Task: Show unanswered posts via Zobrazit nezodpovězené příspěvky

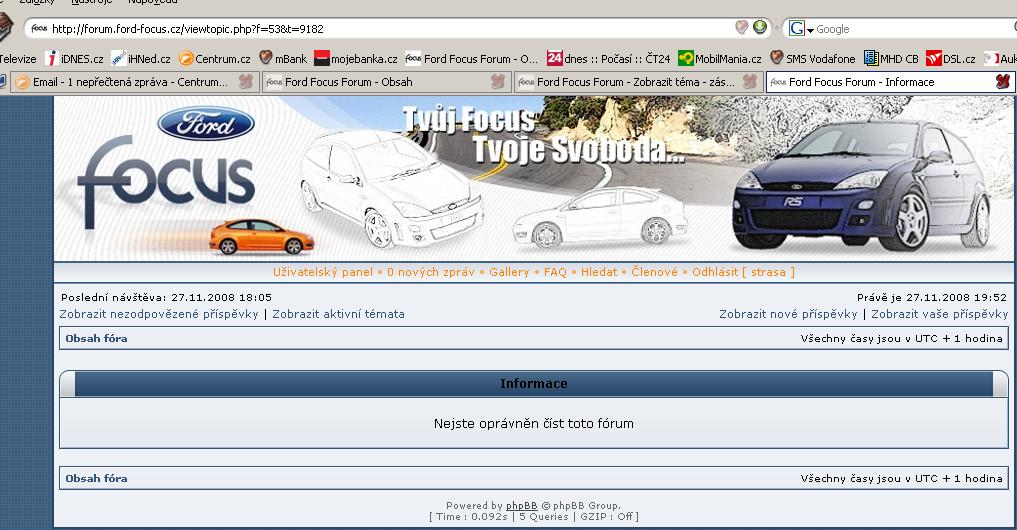Action: tap(160, 314)
